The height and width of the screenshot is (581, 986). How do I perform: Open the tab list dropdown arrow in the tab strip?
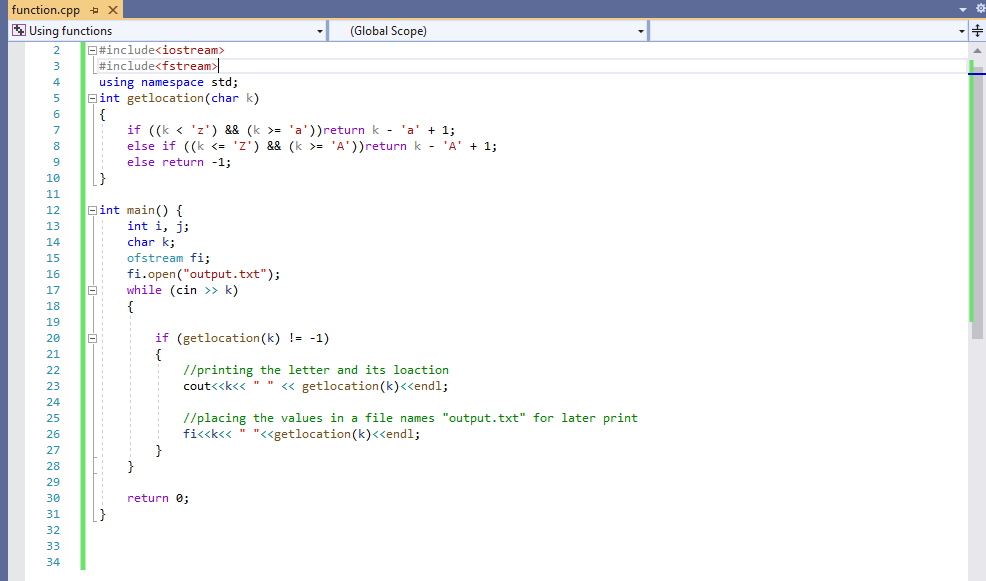coord(963,9)
